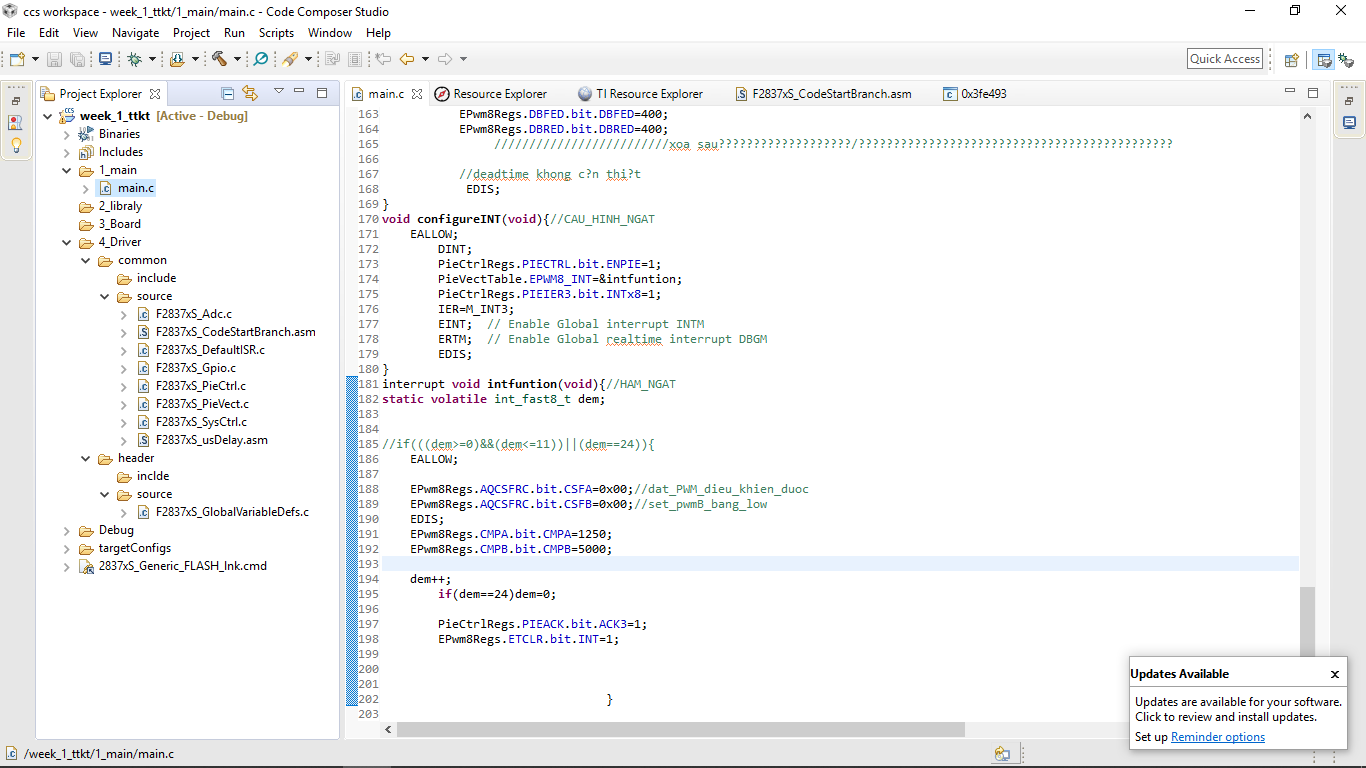Click restore icon in right trim bar

[x=1350, y=101]
